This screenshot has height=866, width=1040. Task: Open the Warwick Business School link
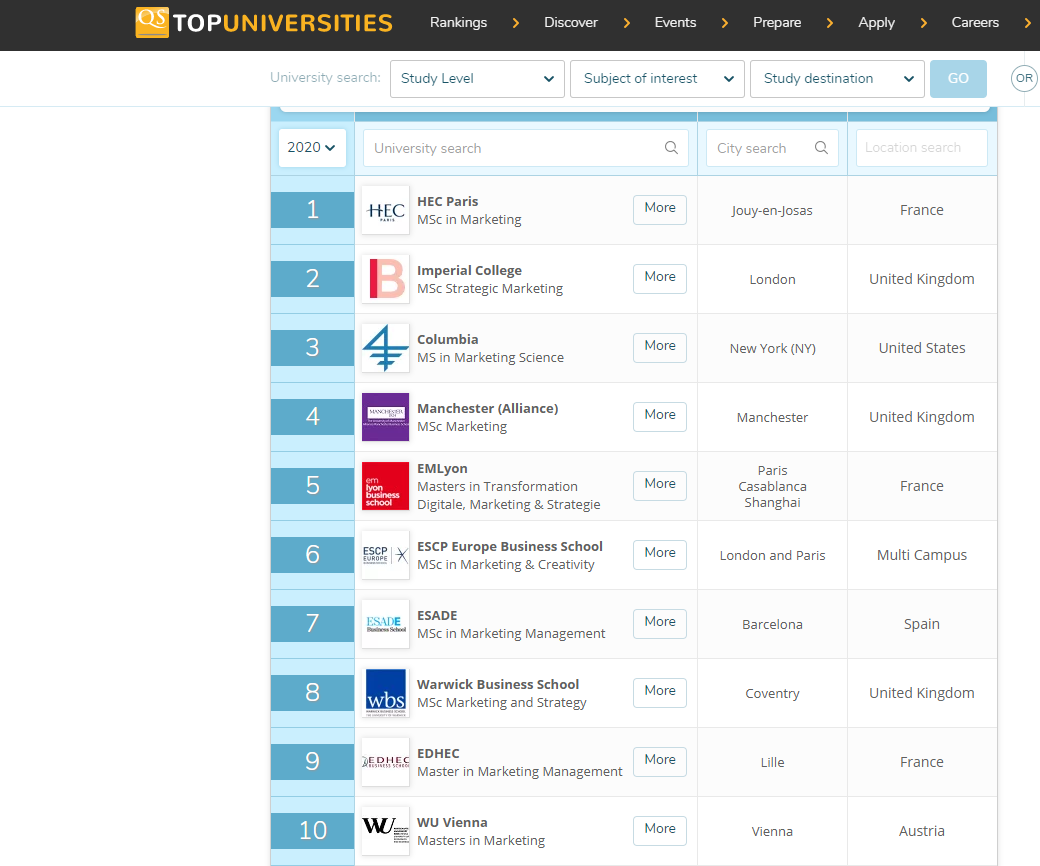coord(497,684)
